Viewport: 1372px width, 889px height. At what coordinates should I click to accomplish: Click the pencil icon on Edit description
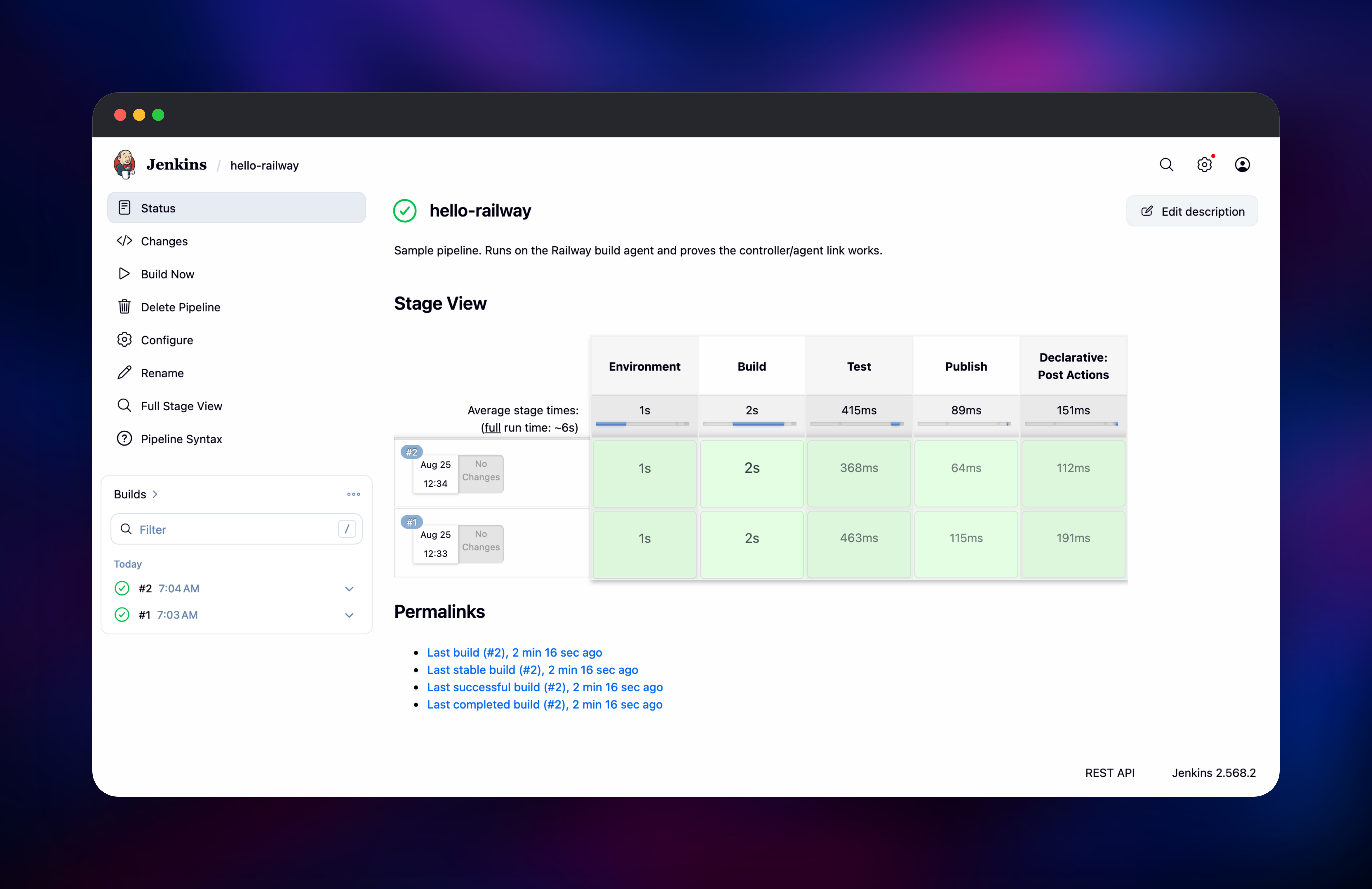1147,211
